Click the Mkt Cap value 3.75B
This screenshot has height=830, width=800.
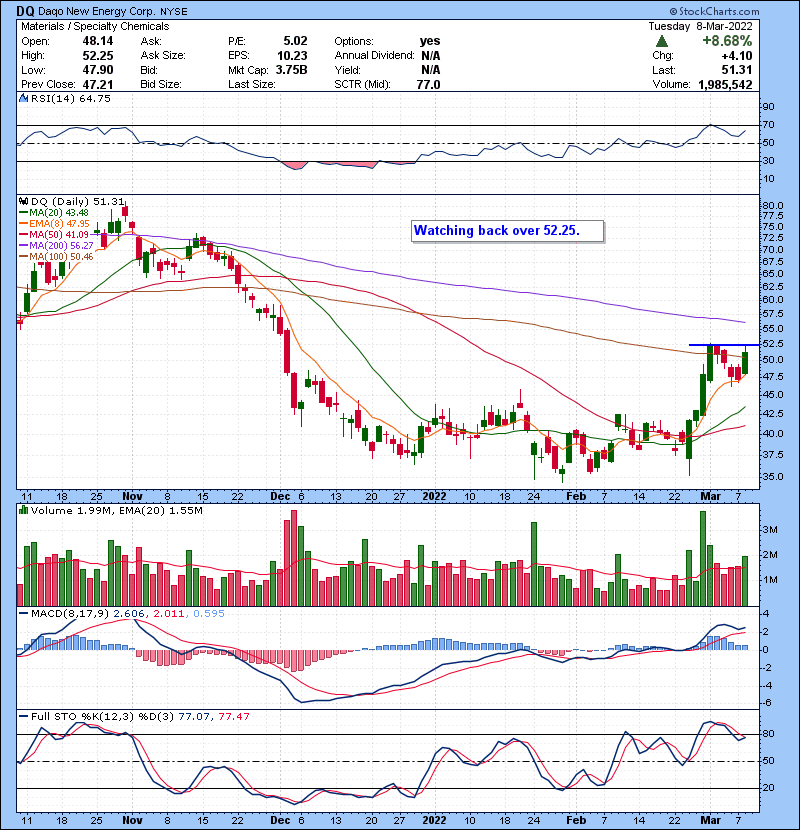tap(291, 70)
